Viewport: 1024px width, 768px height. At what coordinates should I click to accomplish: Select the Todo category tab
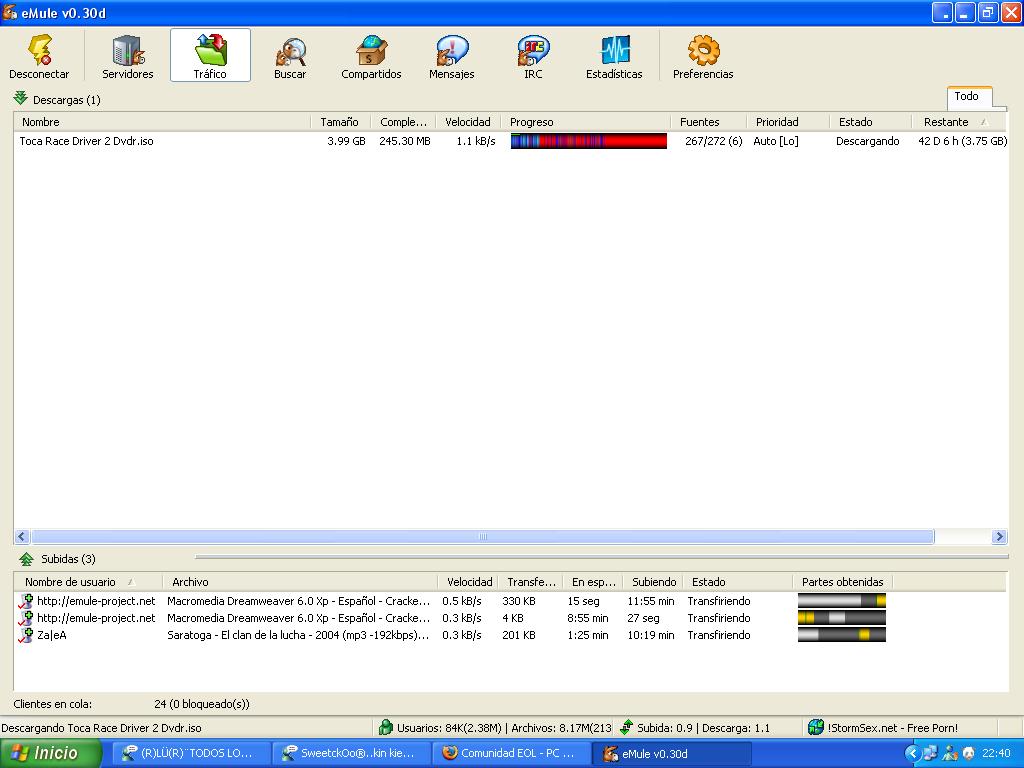(969, 97)
